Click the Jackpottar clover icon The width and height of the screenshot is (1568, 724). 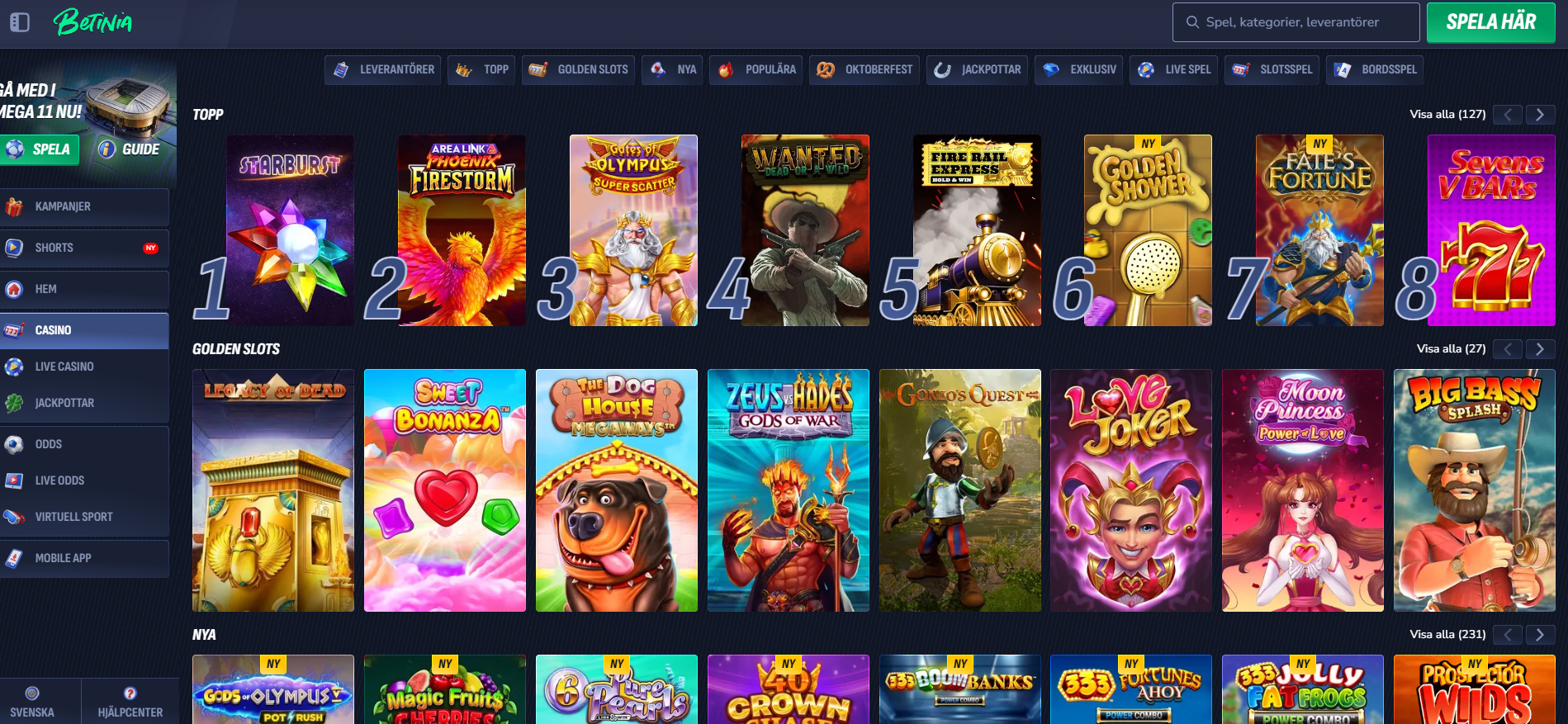click(x=14, y=403)
